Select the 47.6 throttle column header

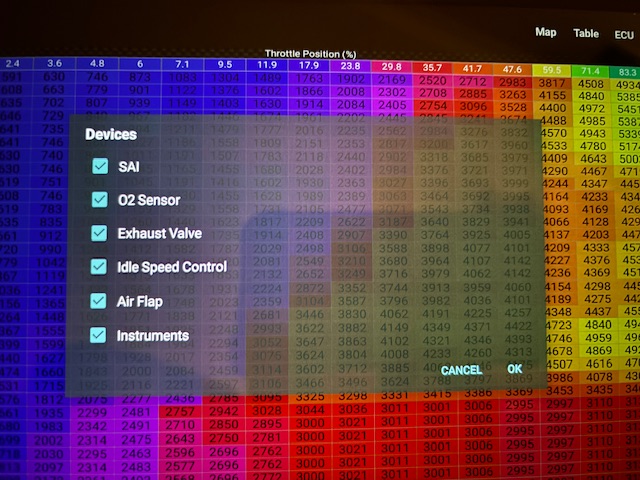(x=512, y=69)
